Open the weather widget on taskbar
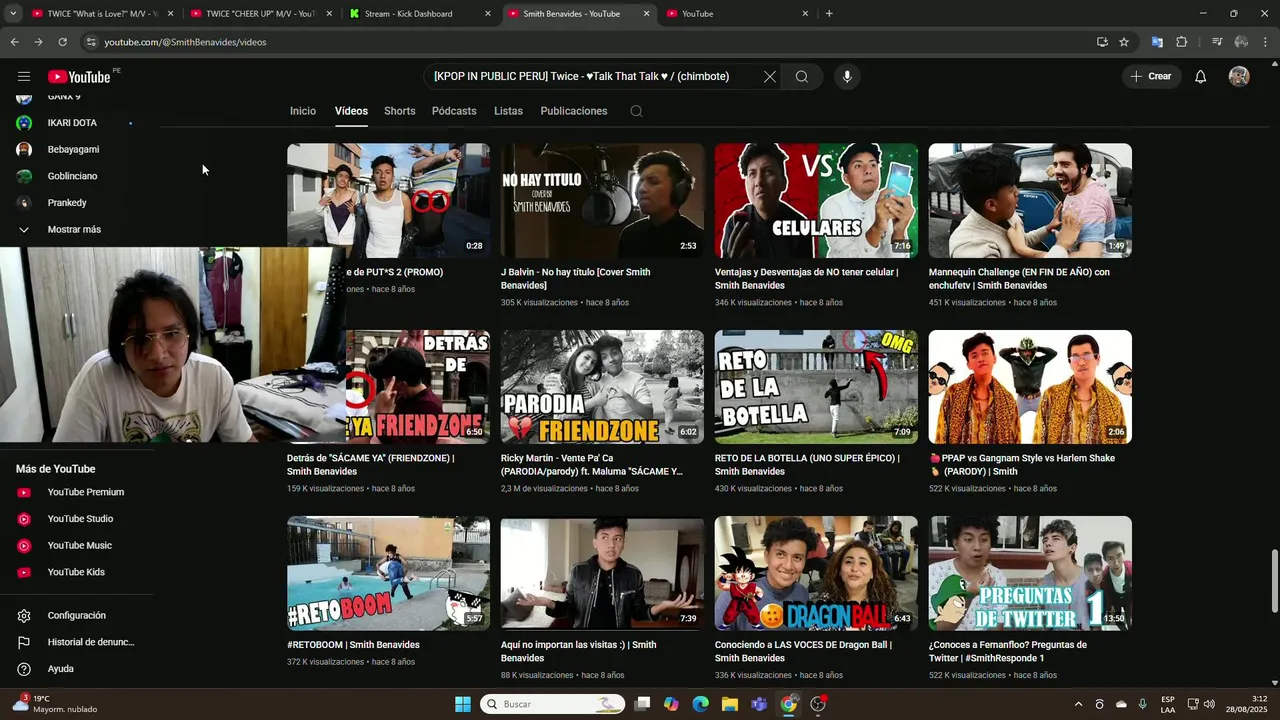This screenshot has width=1280, height=720. click(x=57, y=704)
